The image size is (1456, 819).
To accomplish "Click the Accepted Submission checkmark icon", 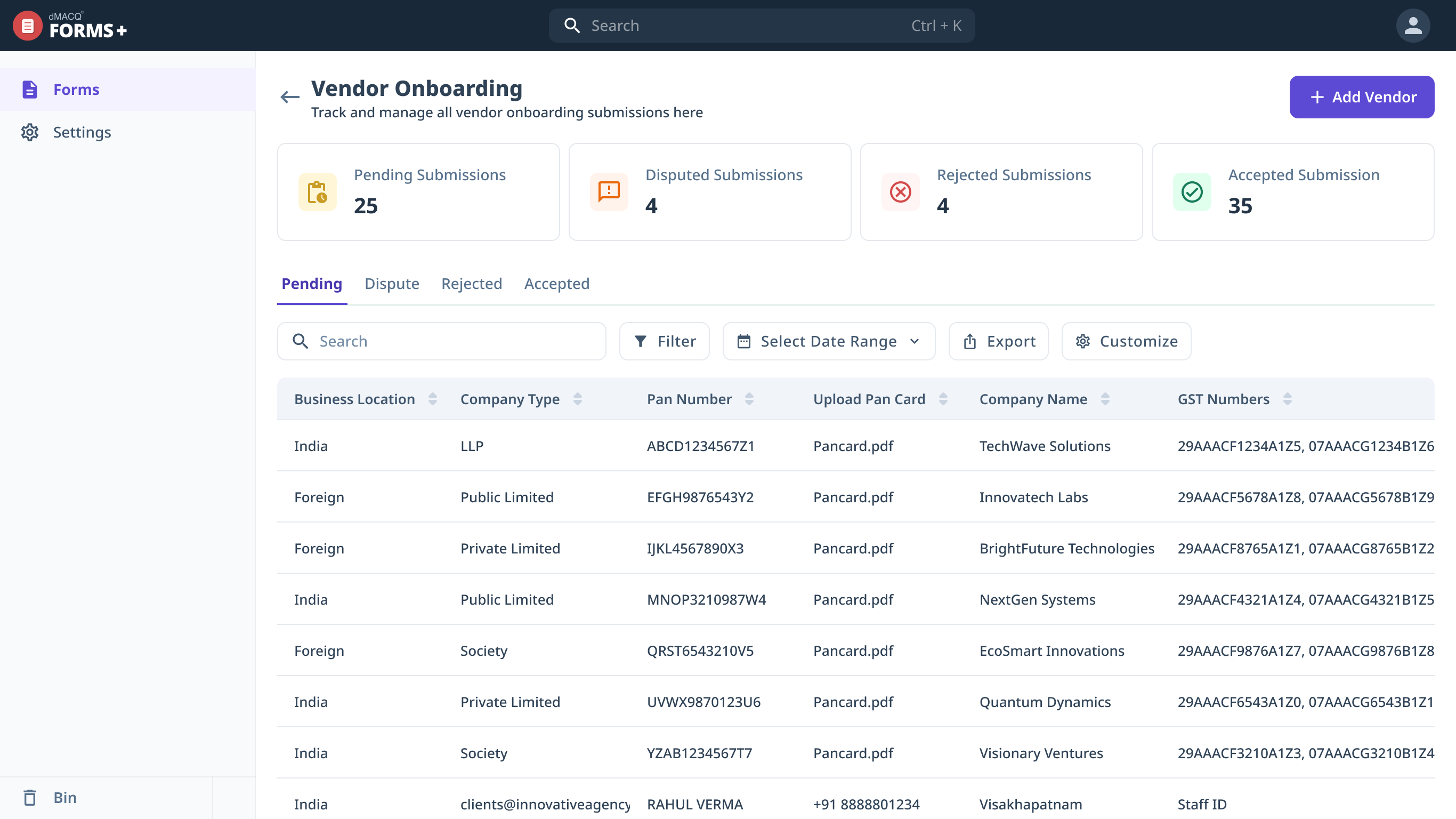I will (1192, 192).
